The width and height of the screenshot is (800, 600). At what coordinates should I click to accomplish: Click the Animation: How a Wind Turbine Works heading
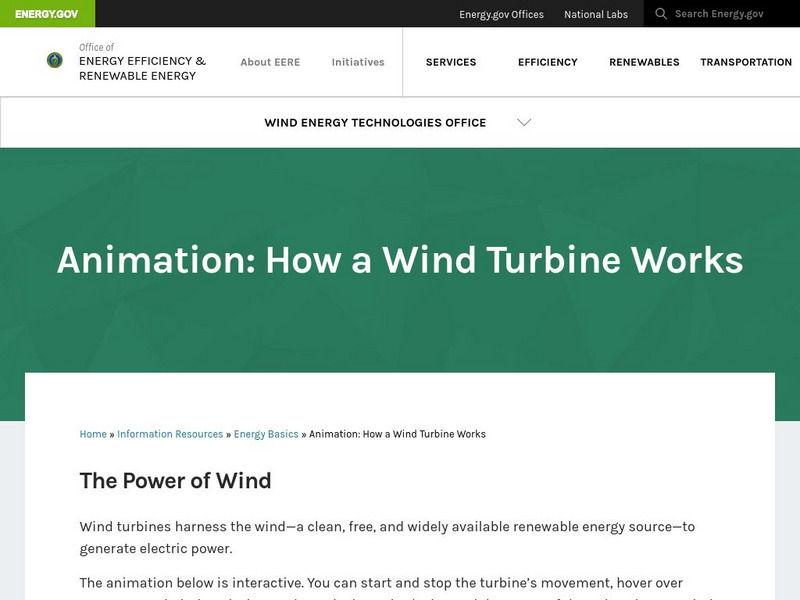tap(400, 260)
